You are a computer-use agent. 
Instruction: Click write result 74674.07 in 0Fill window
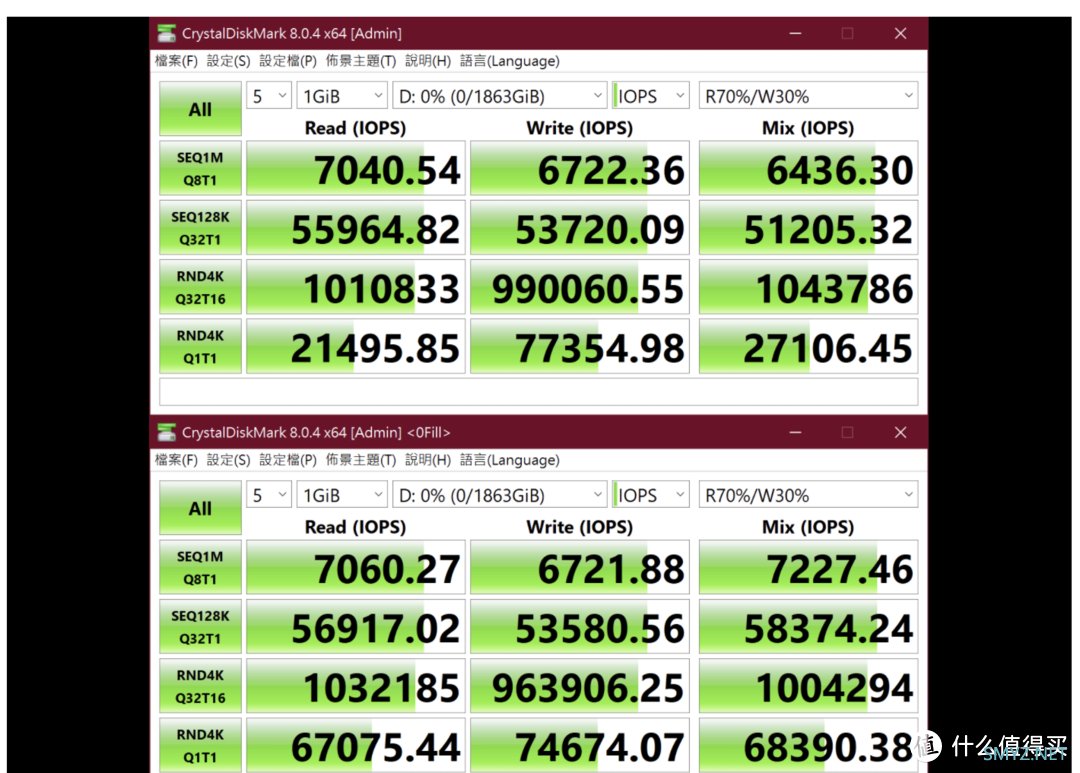(580, 745)
